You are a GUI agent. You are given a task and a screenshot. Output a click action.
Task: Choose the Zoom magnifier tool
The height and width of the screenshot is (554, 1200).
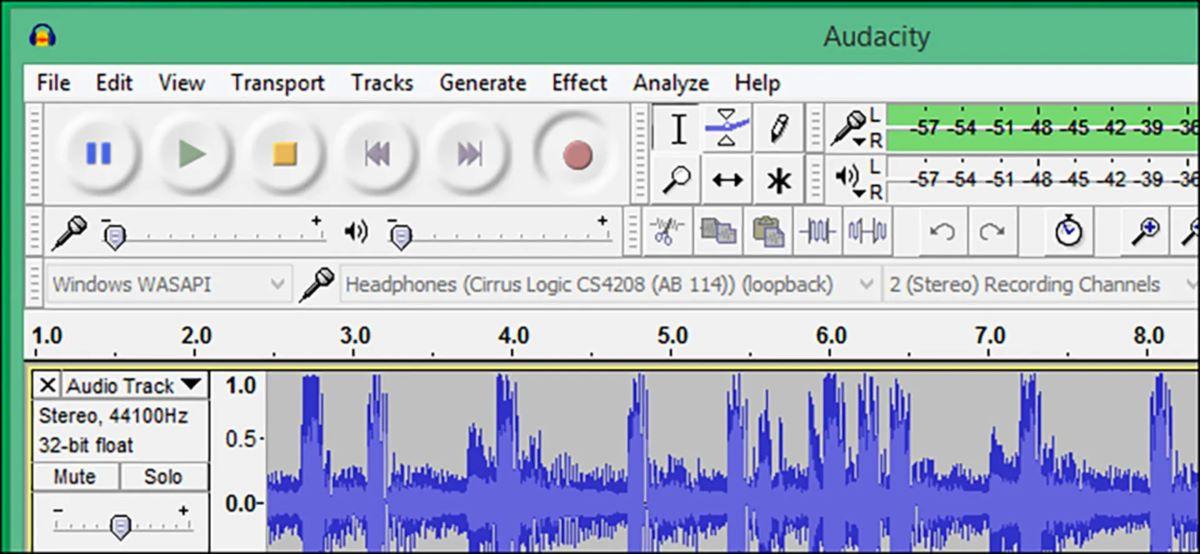678,180
